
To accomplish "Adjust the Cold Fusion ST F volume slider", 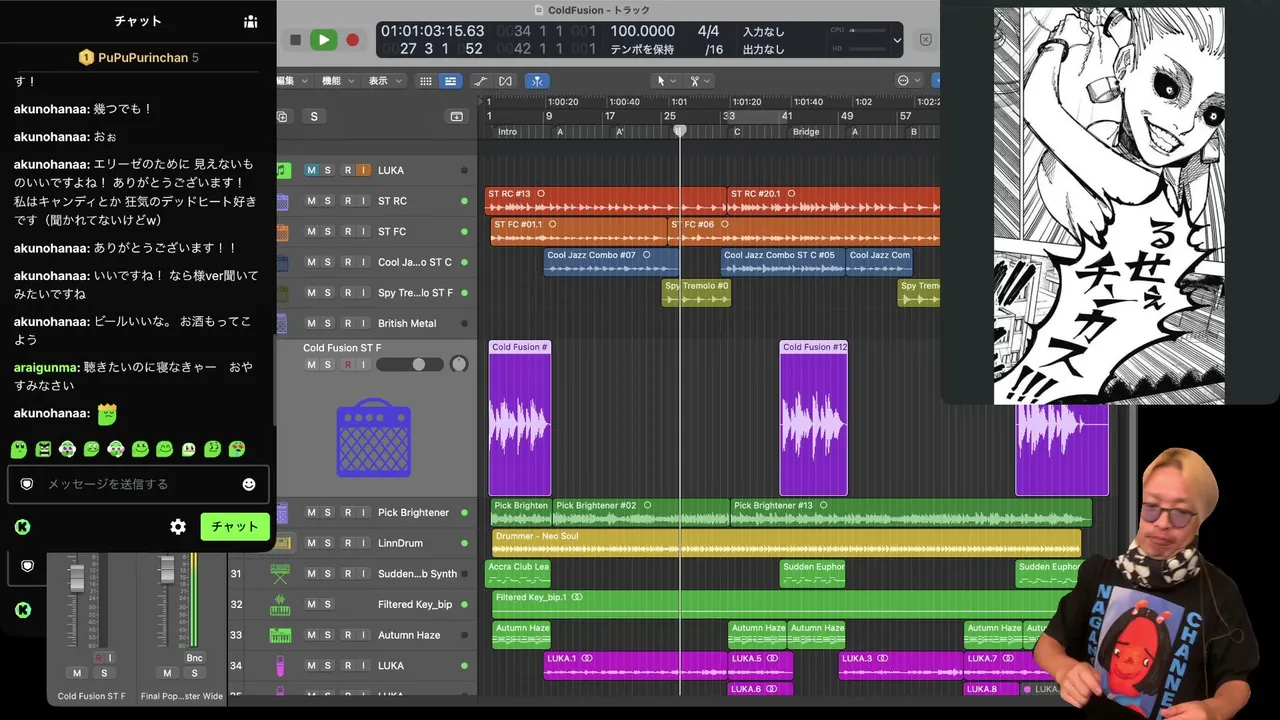I will click(410, 364).
